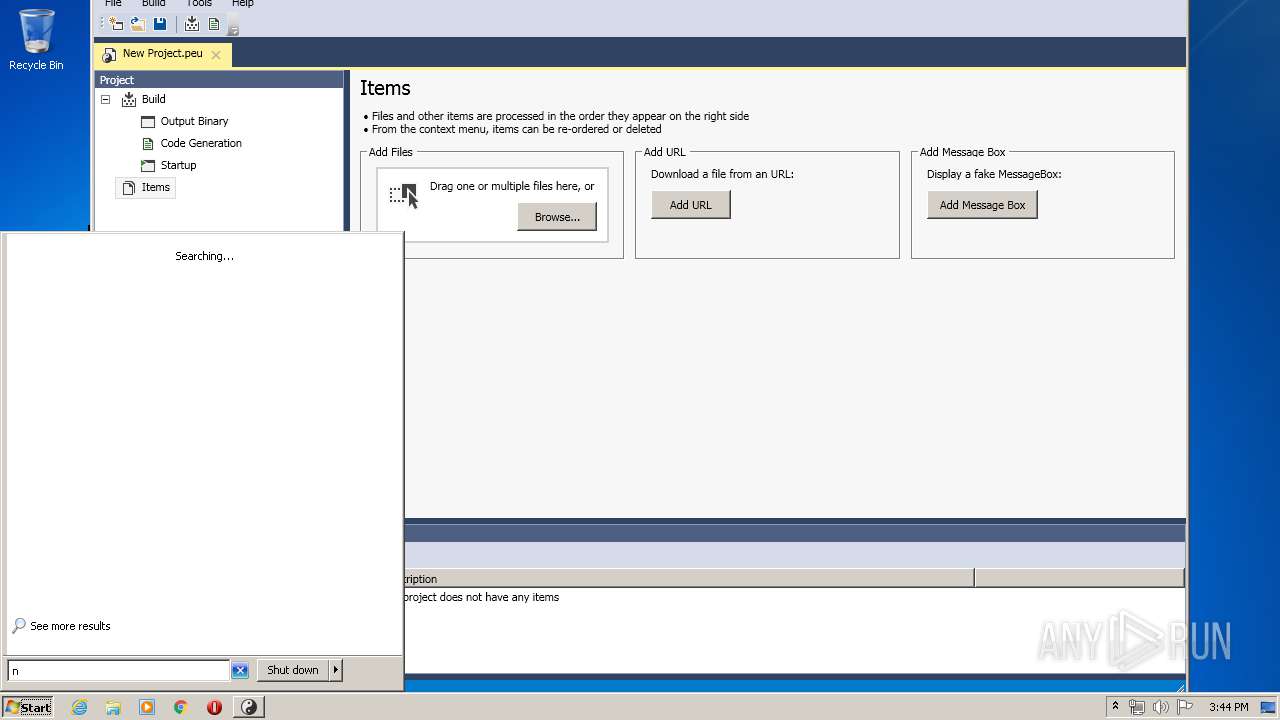The height and width of the screenshot is (720, 1280).
Task: Click the Show desktop button
Action: coord(1269,707)
